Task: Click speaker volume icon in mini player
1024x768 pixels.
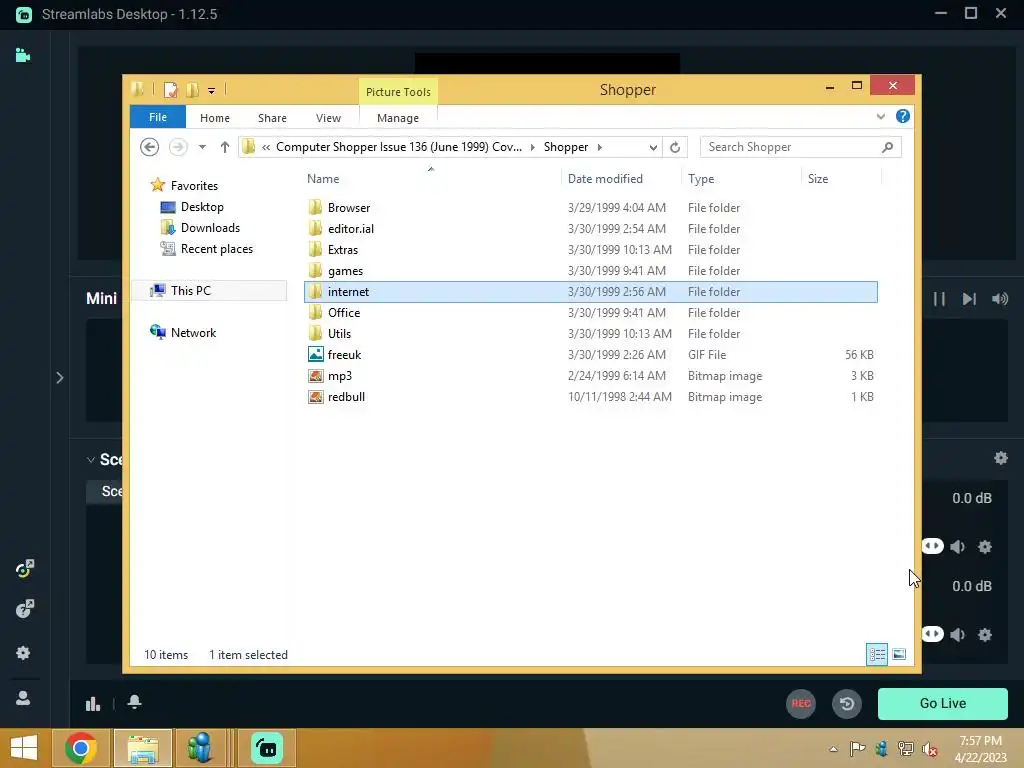Action: 1000,299
